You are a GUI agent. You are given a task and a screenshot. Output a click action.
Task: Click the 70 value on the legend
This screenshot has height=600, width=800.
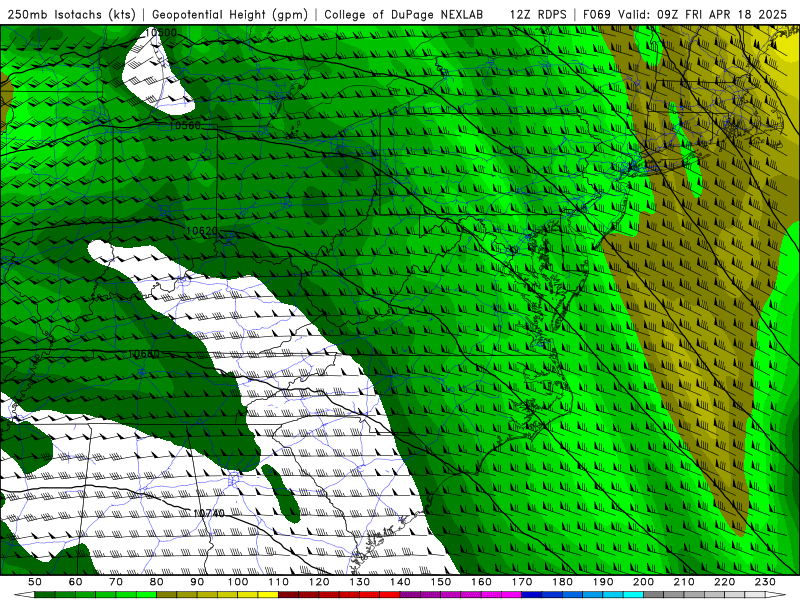click(x=116, y=582)
